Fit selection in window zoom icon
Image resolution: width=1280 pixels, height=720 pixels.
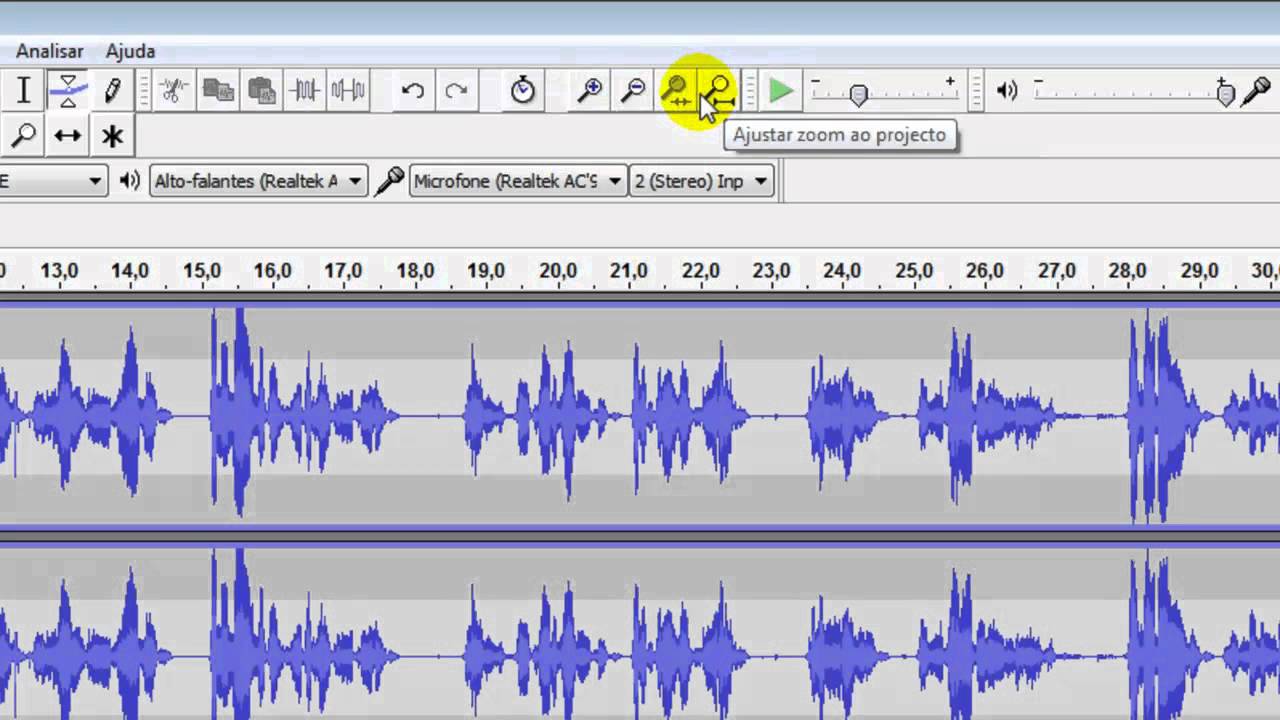677,90
